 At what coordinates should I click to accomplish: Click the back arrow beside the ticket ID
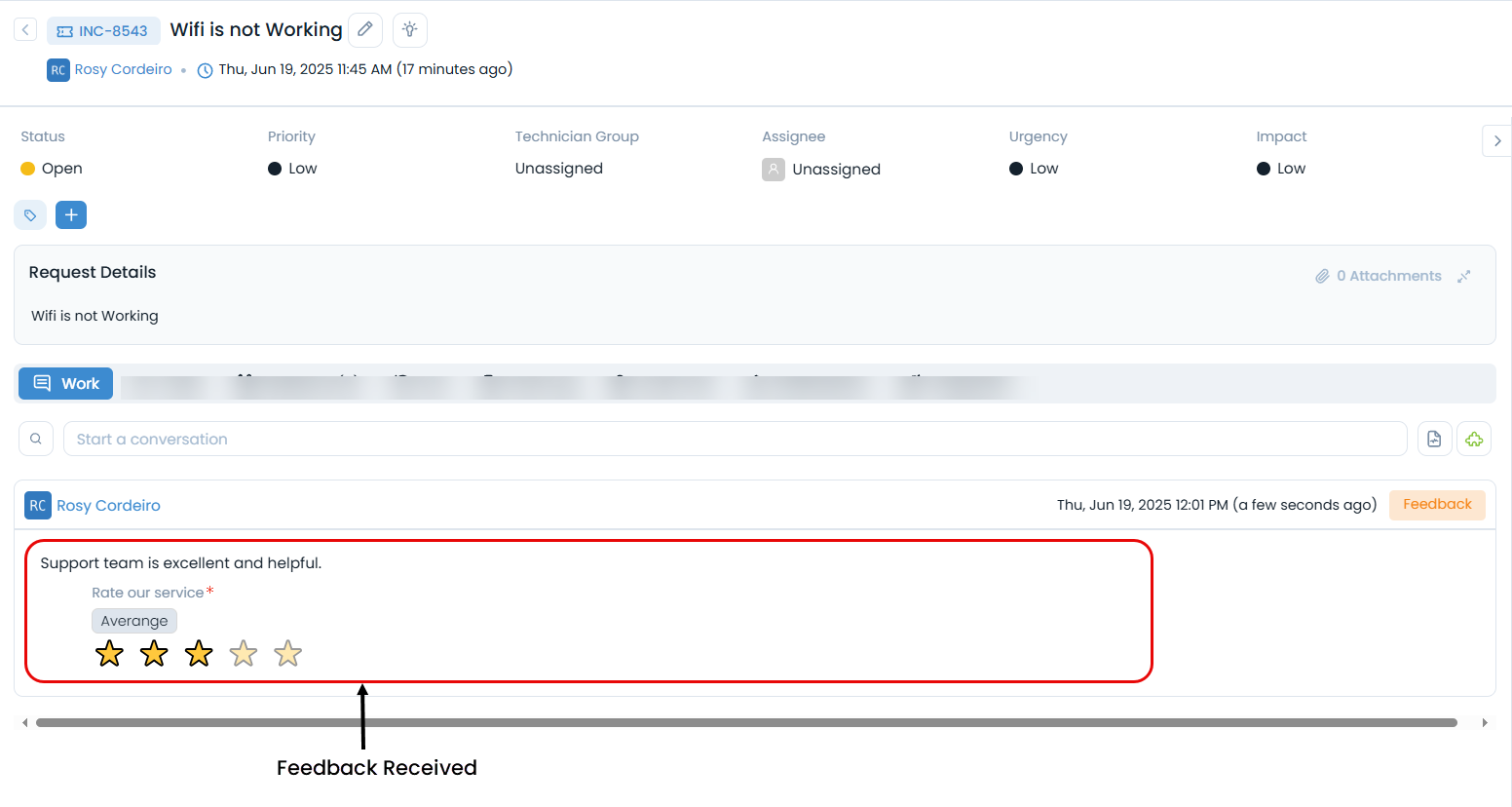tap(25, 30)
